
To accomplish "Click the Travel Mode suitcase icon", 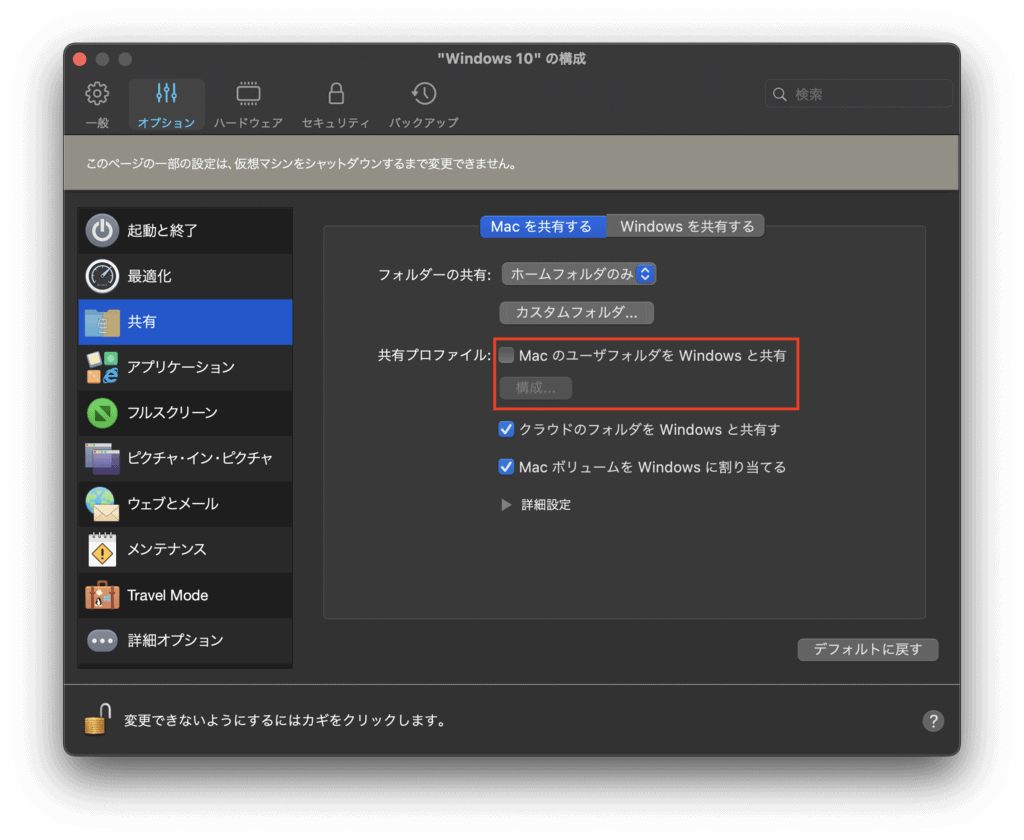I will click(x=102, y=595).
